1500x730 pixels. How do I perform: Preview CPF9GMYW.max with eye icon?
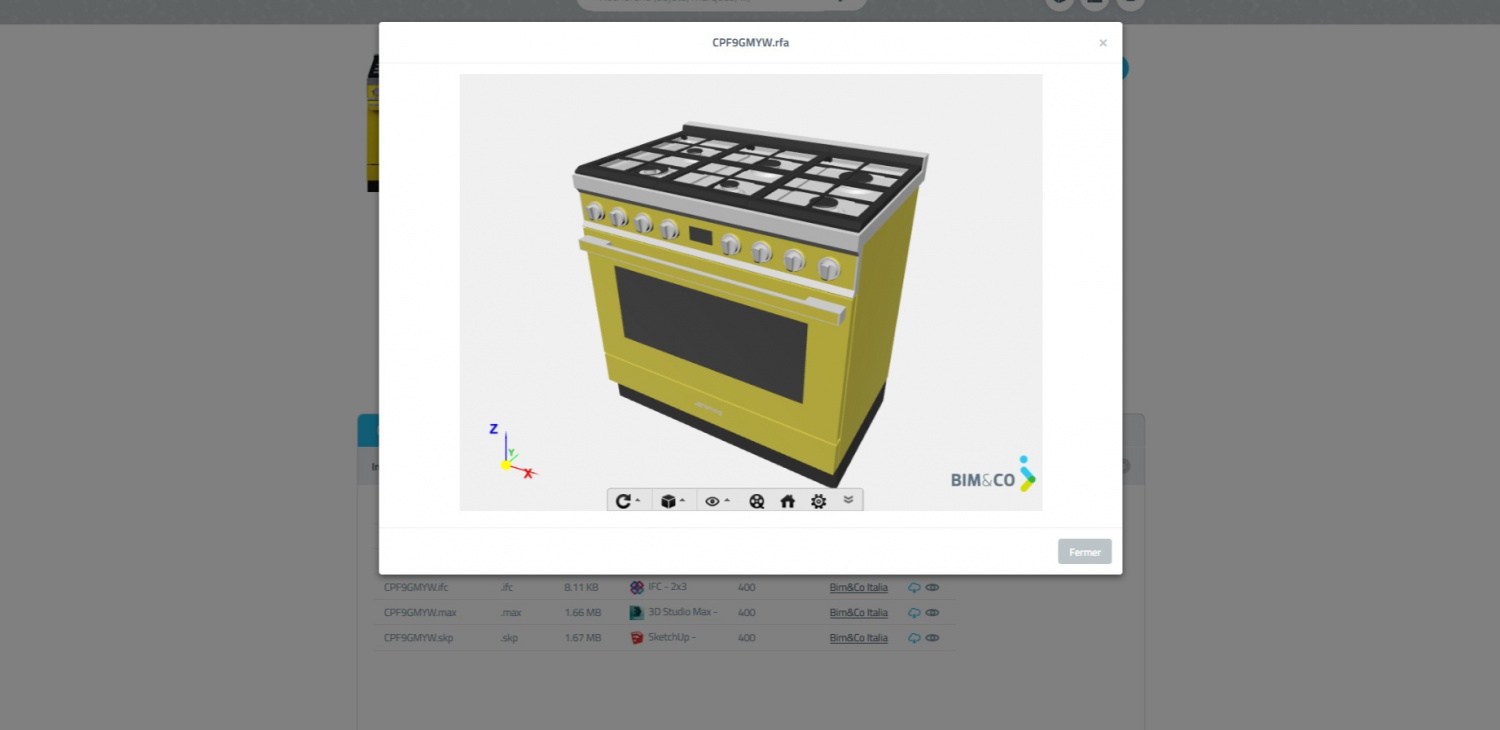pyautogui.click(x=932, y=613)
